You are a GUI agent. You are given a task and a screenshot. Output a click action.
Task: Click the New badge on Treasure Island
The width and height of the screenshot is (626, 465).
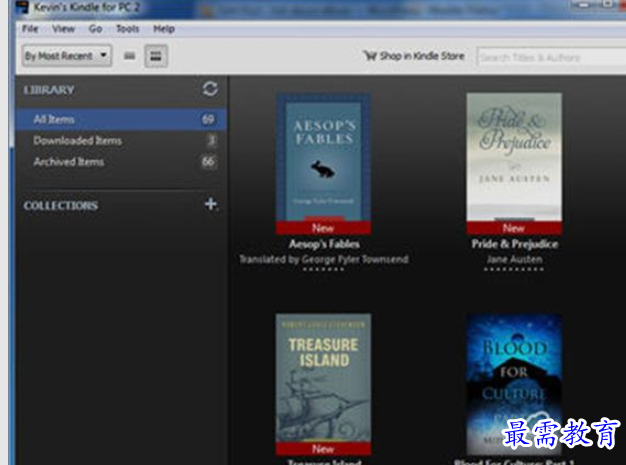[x=323, y=449]
